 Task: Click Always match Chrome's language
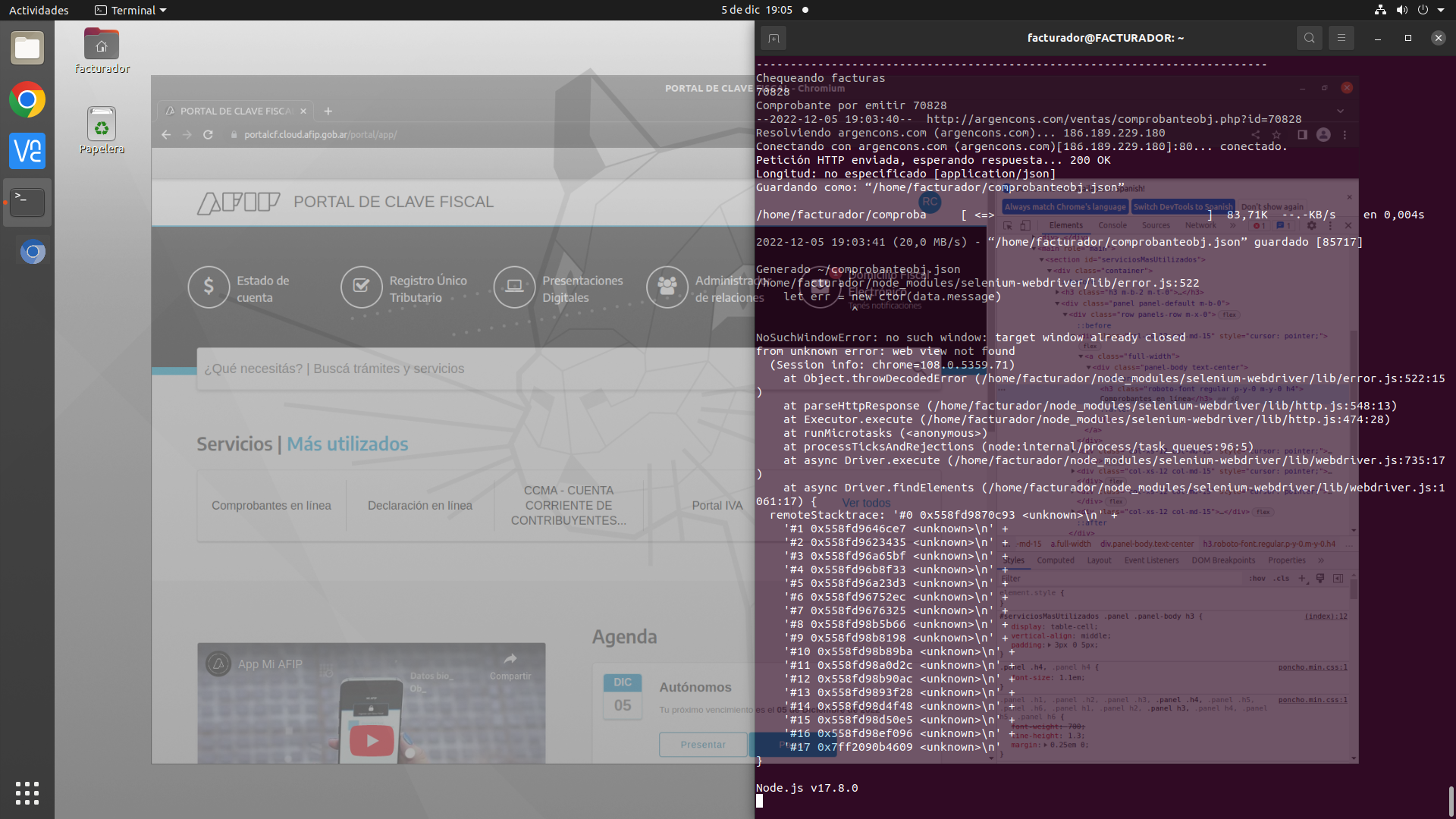point(1065,206)
